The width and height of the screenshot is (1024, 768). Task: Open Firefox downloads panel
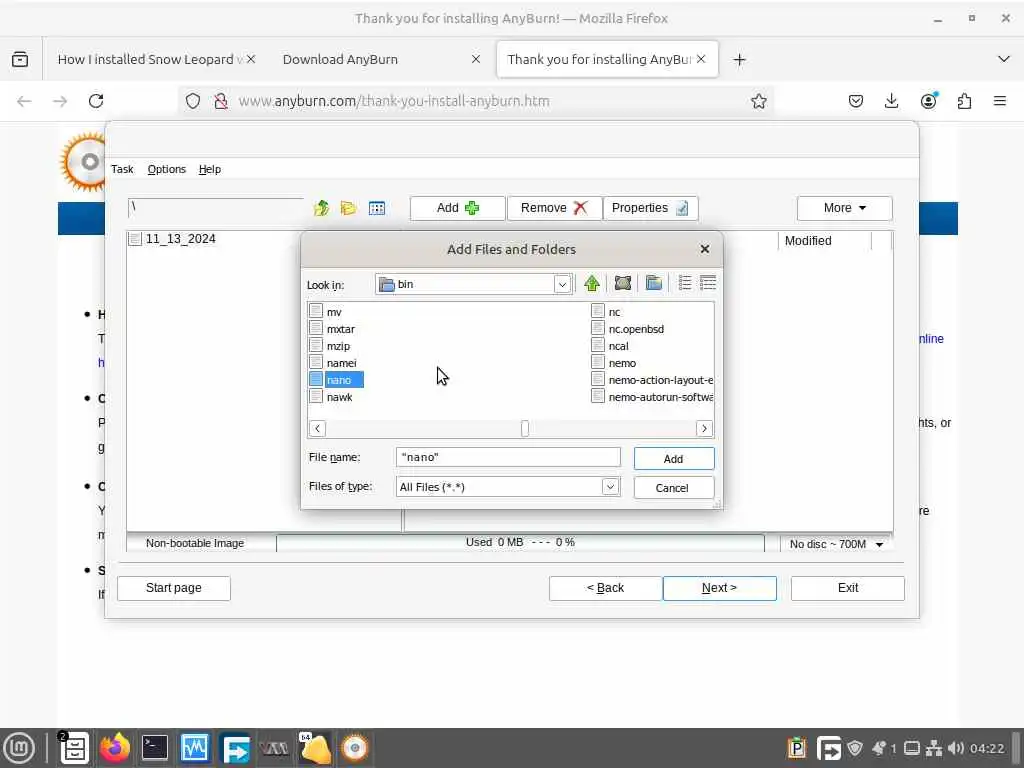891,101
